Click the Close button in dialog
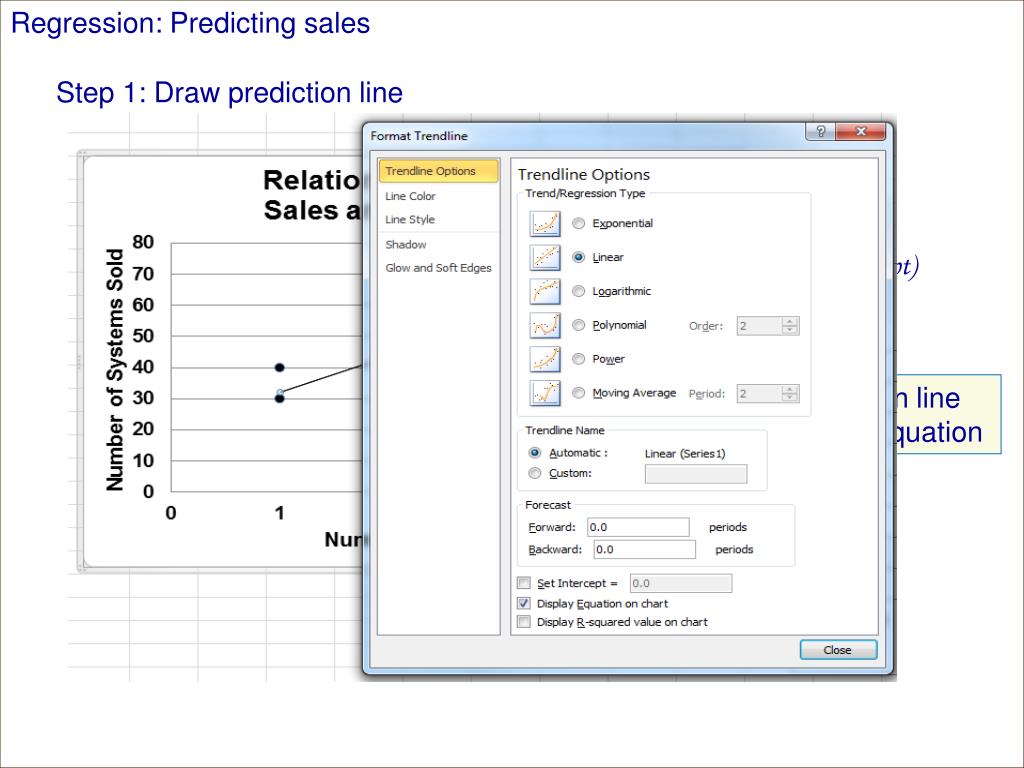The height and width of the screenshot is (768, 1024). point(839,650)
